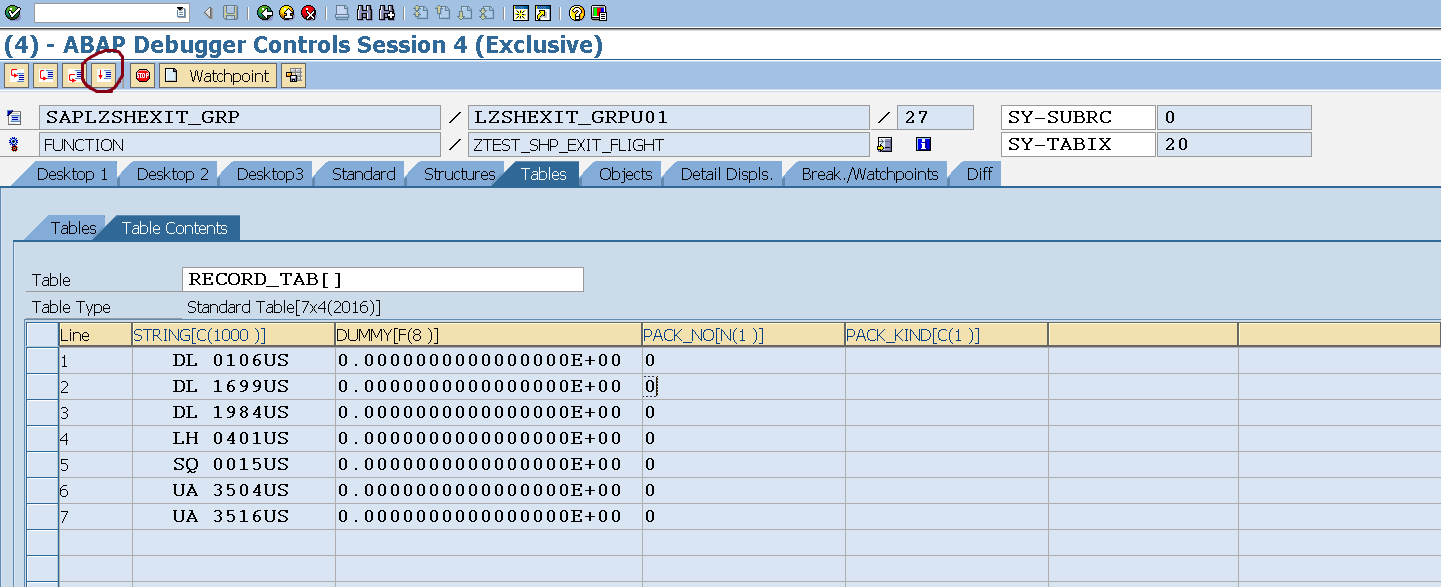
Task: Click the SY-TABIX variable field
Action: [1078, 144]
